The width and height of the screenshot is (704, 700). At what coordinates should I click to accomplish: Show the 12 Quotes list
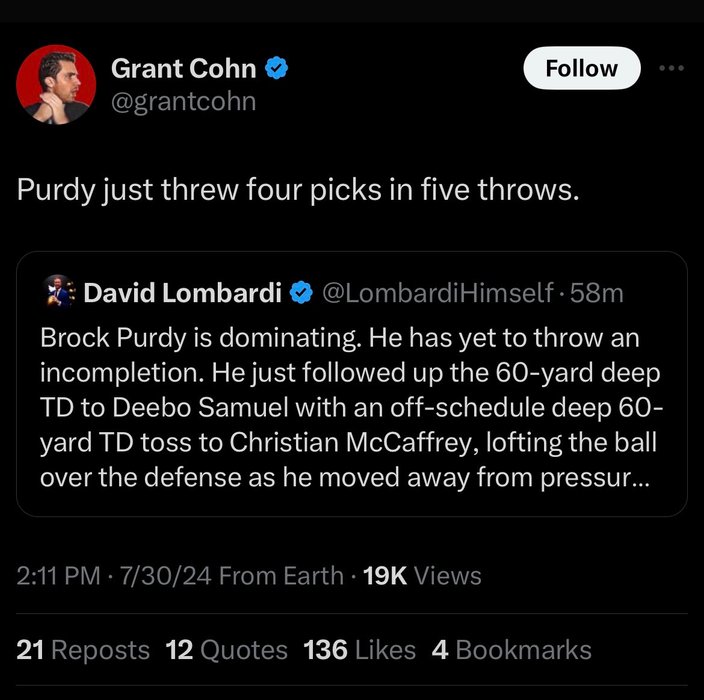(226, 650)
